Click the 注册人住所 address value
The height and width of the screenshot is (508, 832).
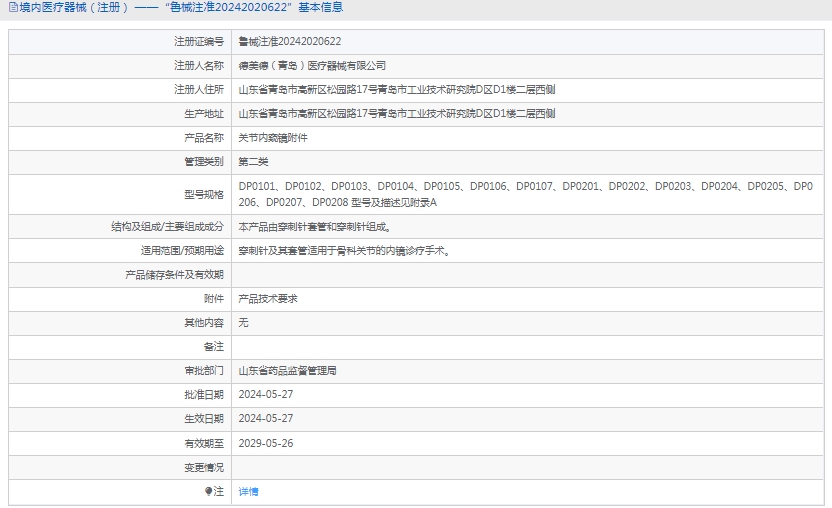coord(397,90)
